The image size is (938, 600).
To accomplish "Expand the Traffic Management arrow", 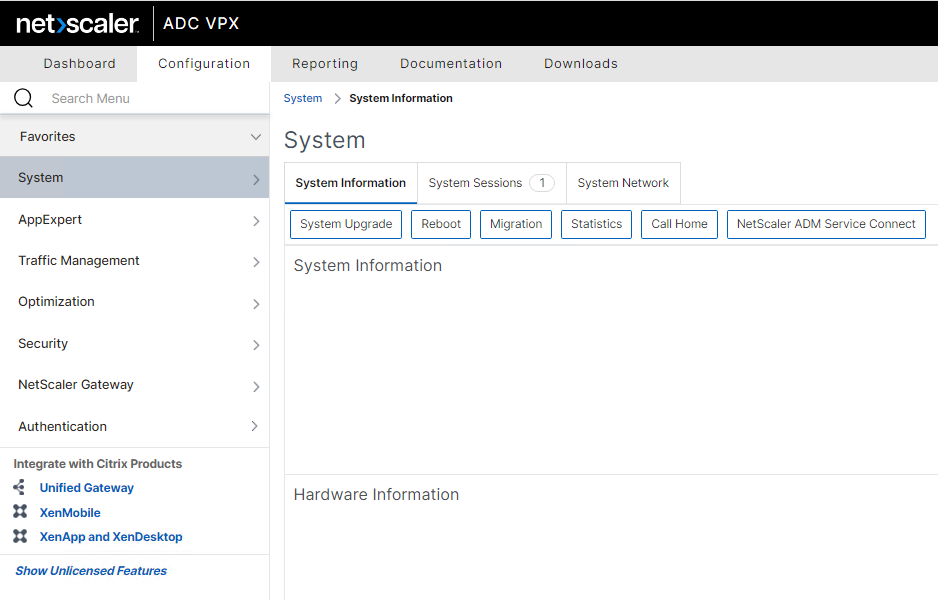I will (256, 262).
